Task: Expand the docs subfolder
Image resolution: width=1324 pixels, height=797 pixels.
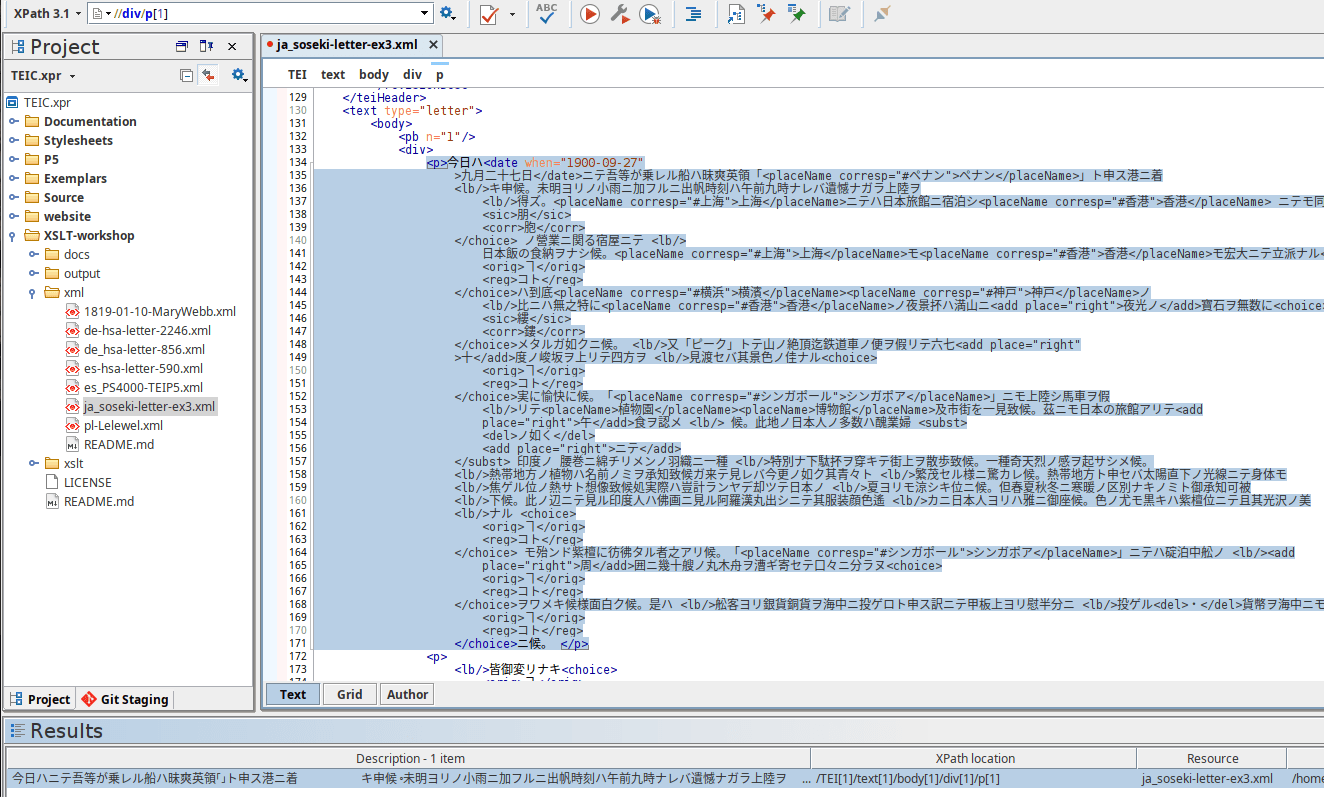Action: [x=34, y=255]
